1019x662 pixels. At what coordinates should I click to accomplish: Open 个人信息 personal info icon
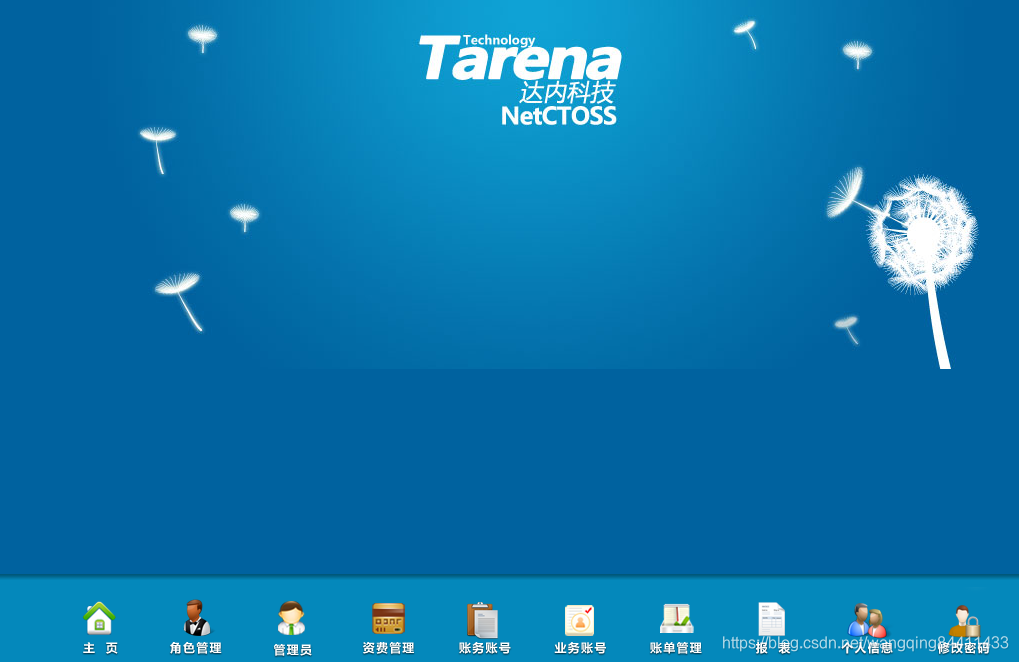tap(868, 620)
